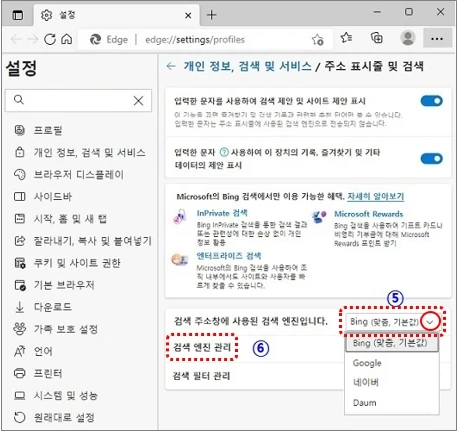The width and height of the screenshot is (457, 431).
Task: Open the tab actions menu icon
Action: tap(17, 15)
